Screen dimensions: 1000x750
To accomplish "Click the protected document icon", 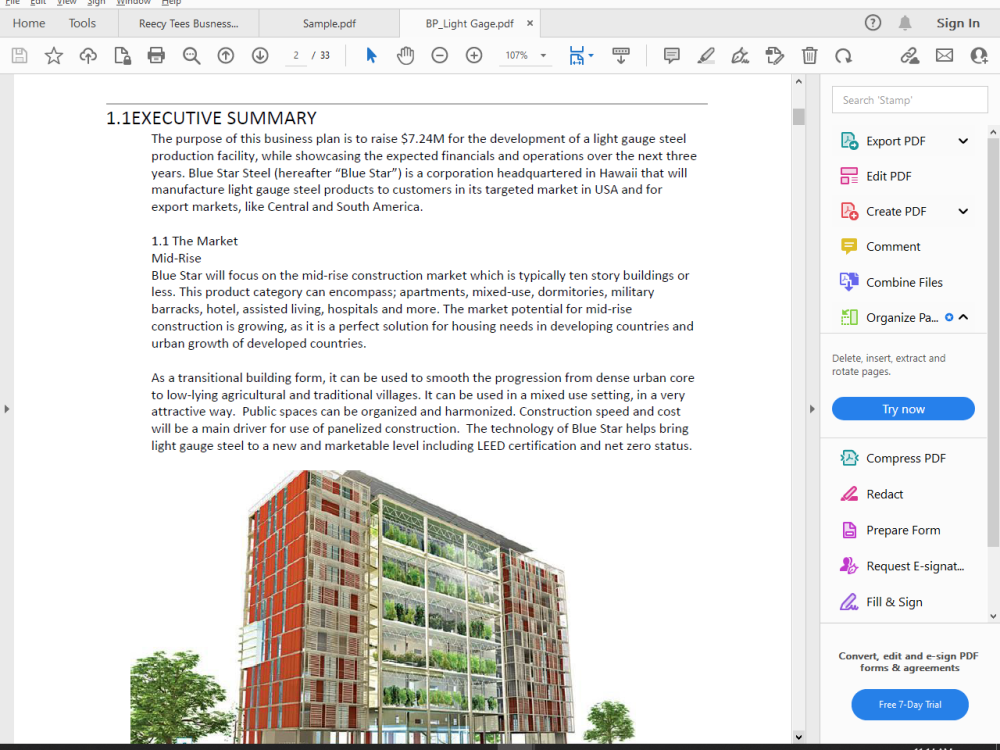I will (x=122, y=55).
